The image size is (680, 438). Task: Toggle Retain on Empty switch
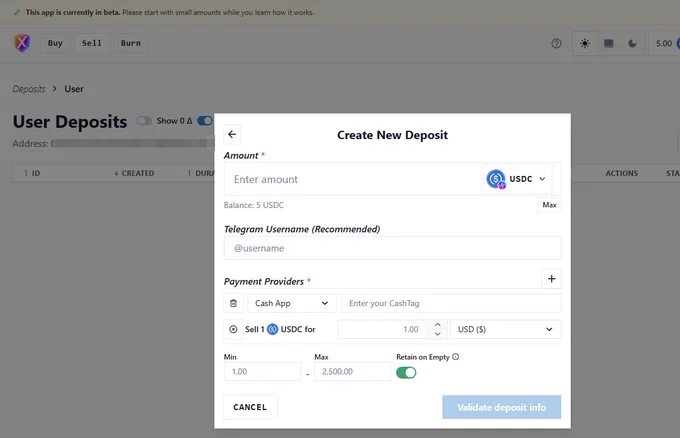coord(406,373)
